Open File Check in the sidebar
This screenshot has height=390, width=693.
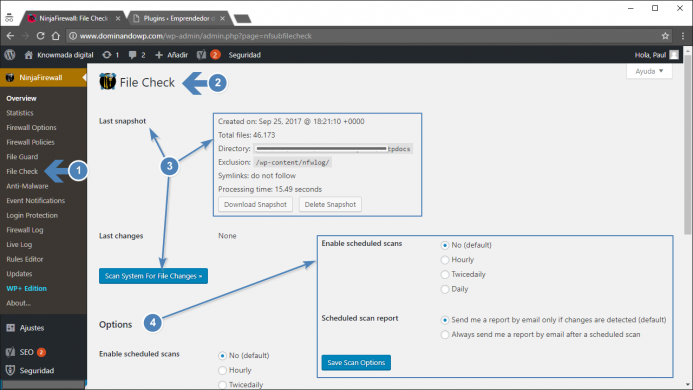pyautogui.click(x=22, y=171)
